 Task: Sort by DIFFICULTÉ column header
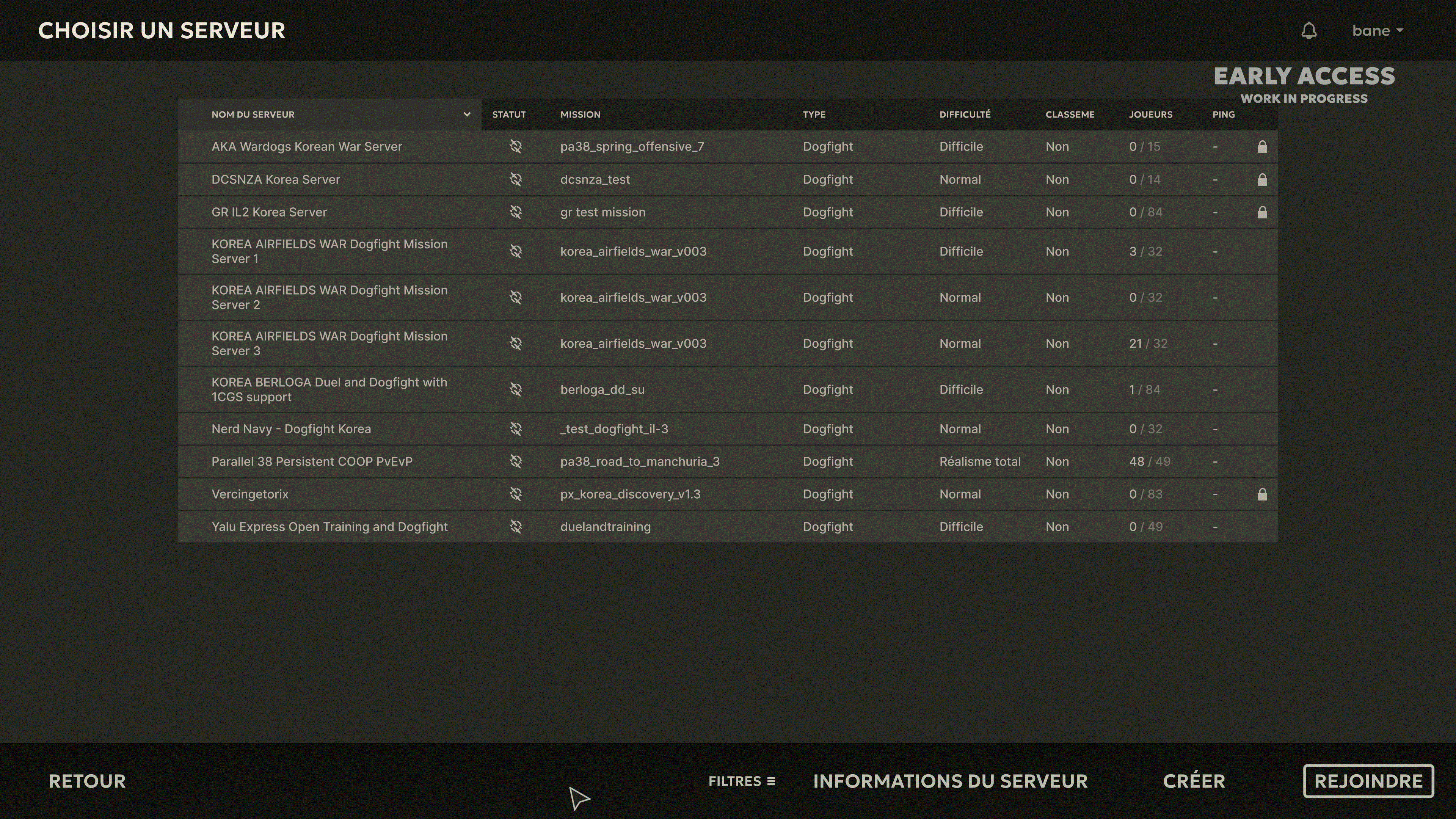click(x=965, y=114)
